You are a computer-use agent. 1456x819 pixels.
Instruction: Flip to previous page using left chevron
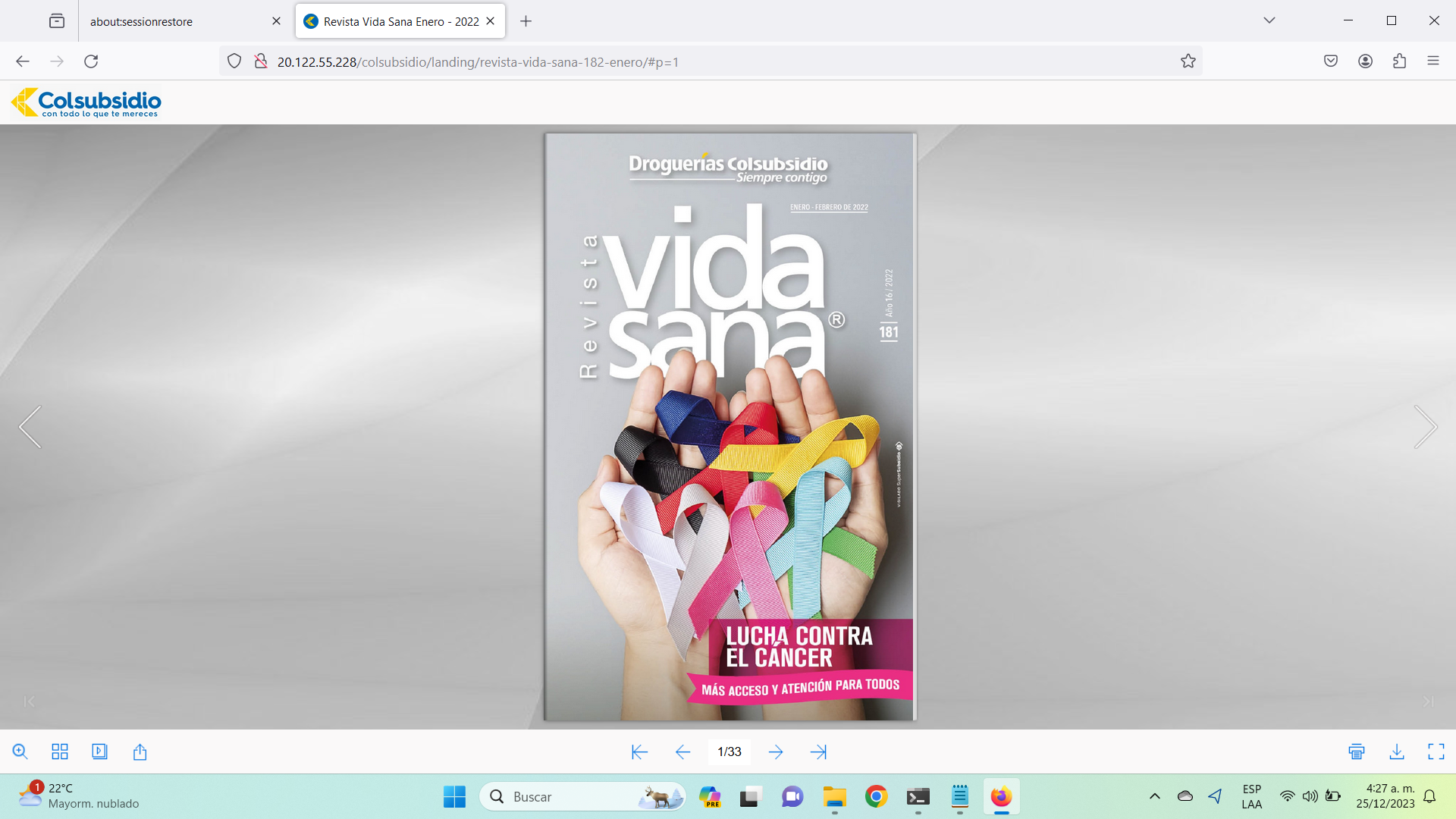click(30, 427)
